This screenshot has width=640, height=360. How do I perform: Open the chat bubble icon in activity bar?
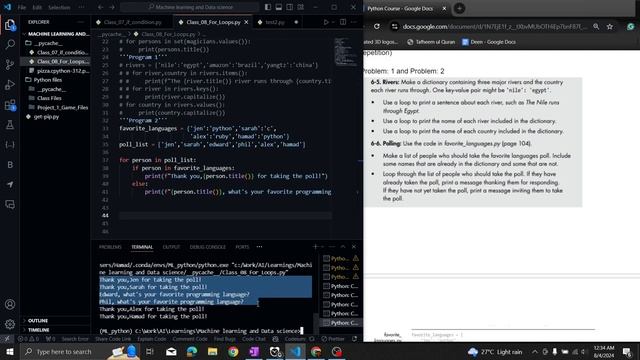point(10,204)
